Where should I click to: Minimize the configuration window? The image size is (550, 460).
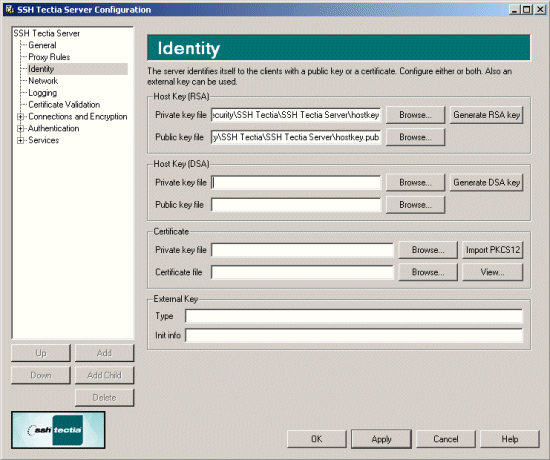(515, 9)
